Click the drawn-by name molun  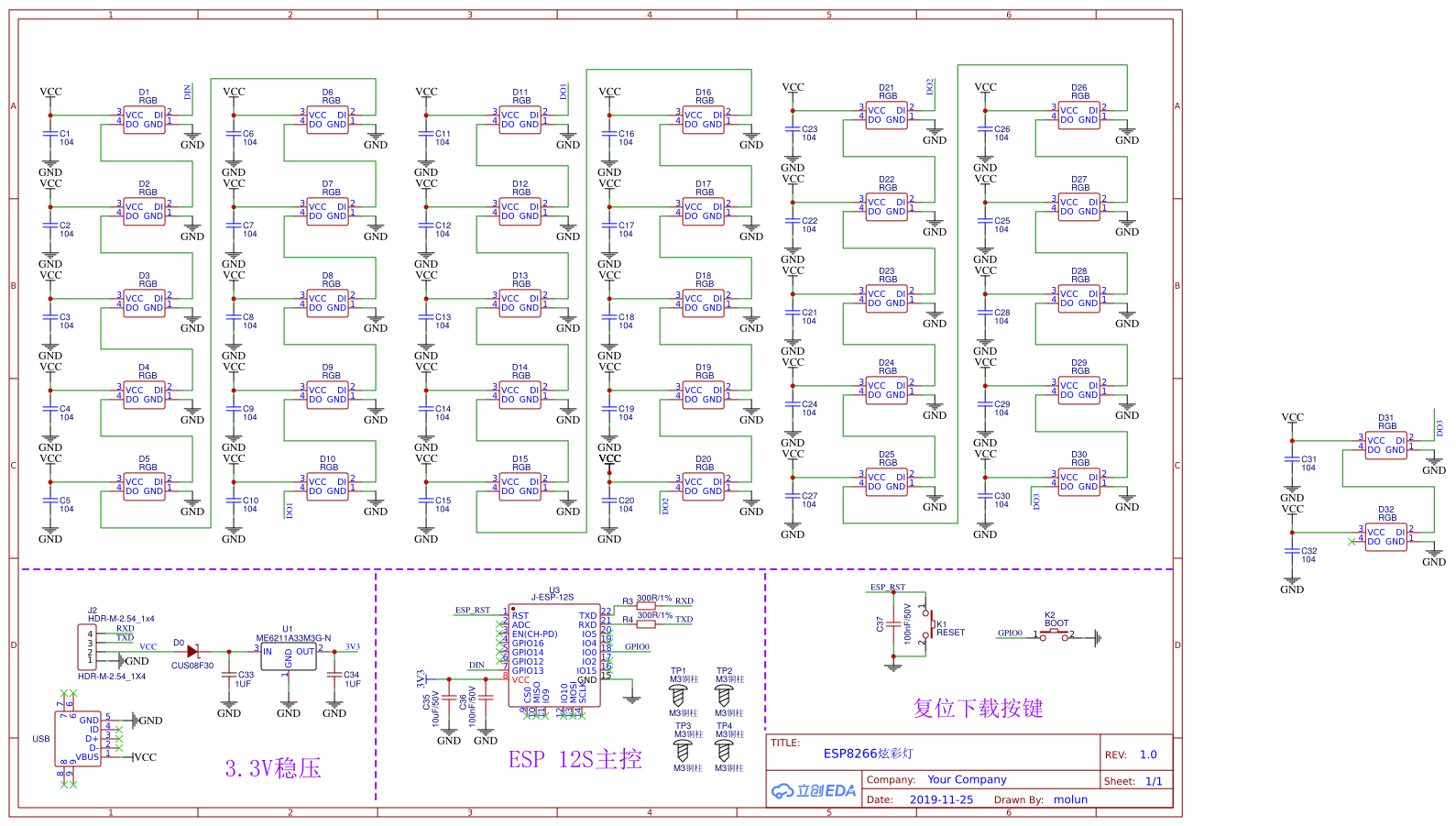pyautogui.click(x=1070, y=799)
